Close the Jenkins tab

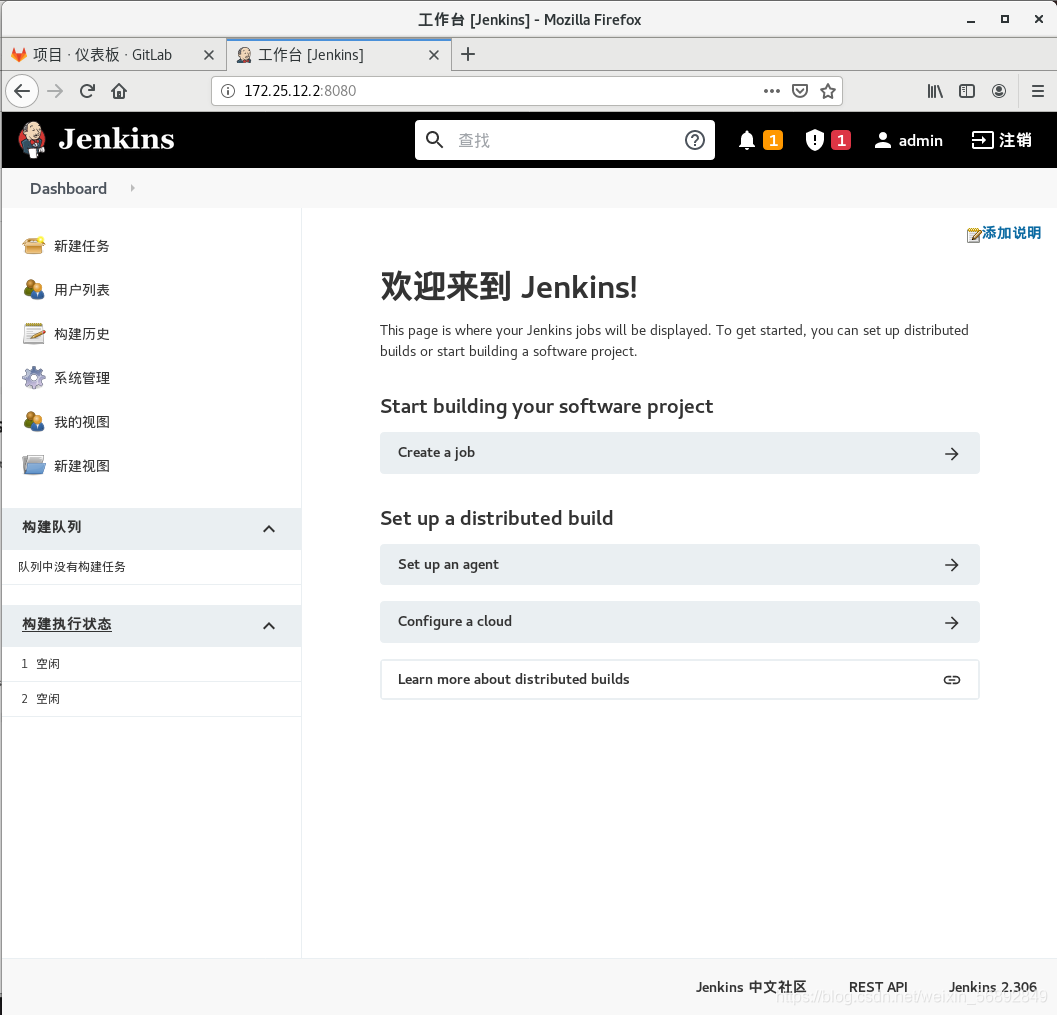pyautogui.click(x=434, y=55)
